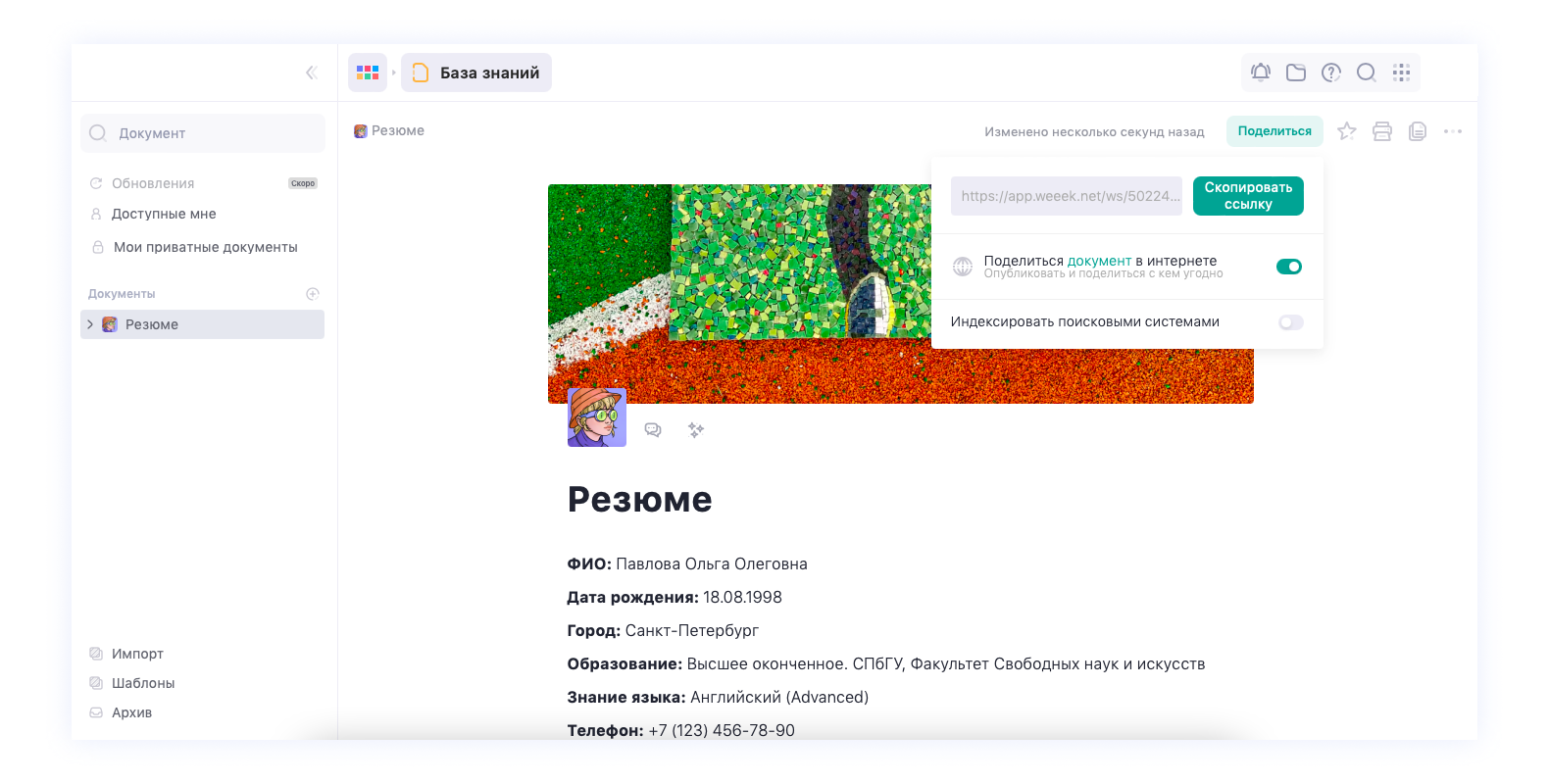Viewport: 1549px width, 784px height.
Task: Open global search magnifier in top bar
Action: [1367, 73]
